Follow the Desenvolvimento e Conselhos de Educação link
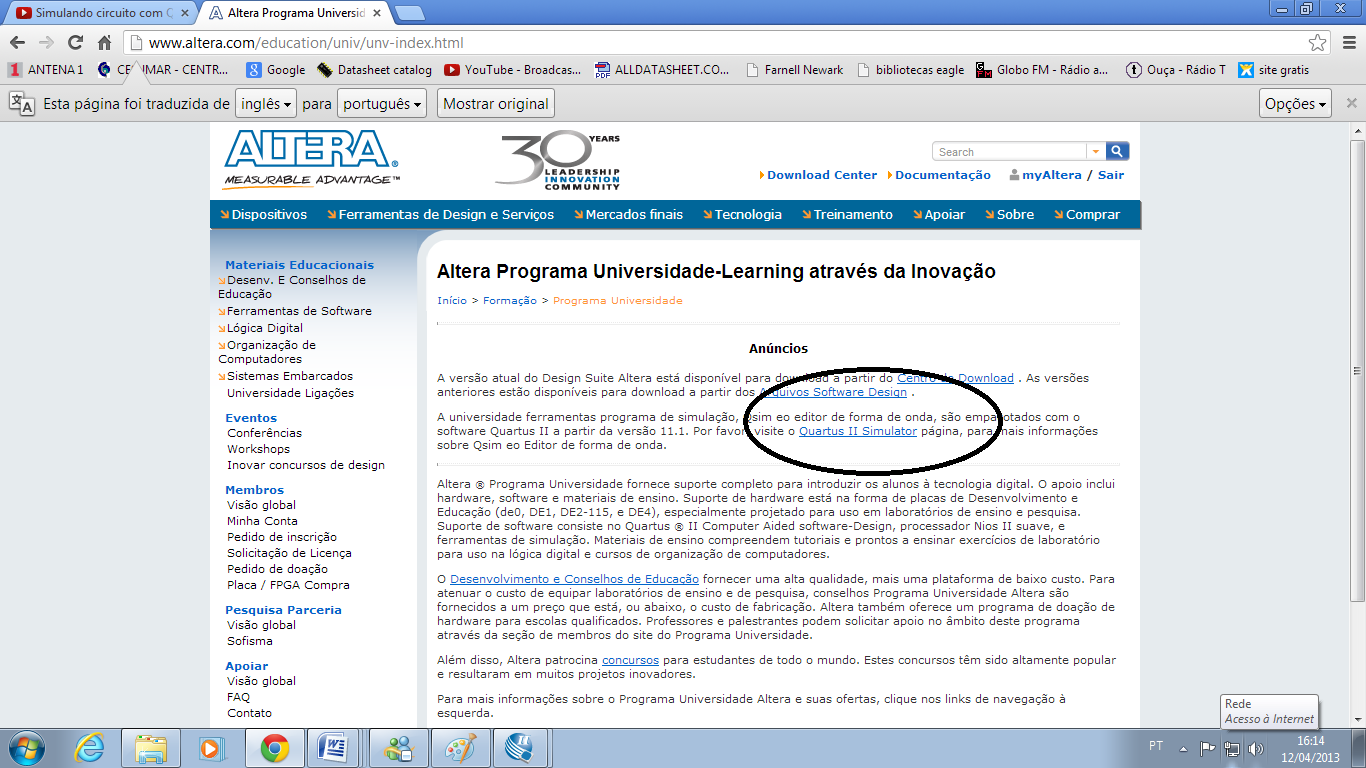1366x768 pixels. click(x=574, y=579)
